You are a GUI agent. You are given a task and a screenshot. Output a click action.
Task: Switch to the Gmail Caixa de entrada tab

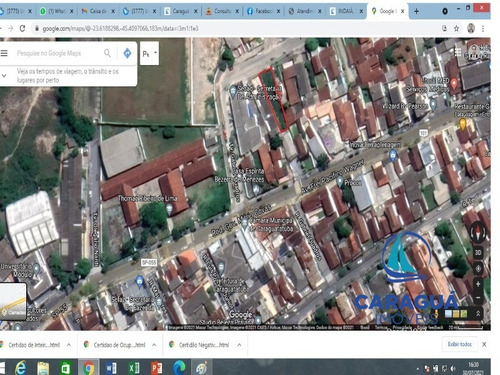tap(98, 11)
